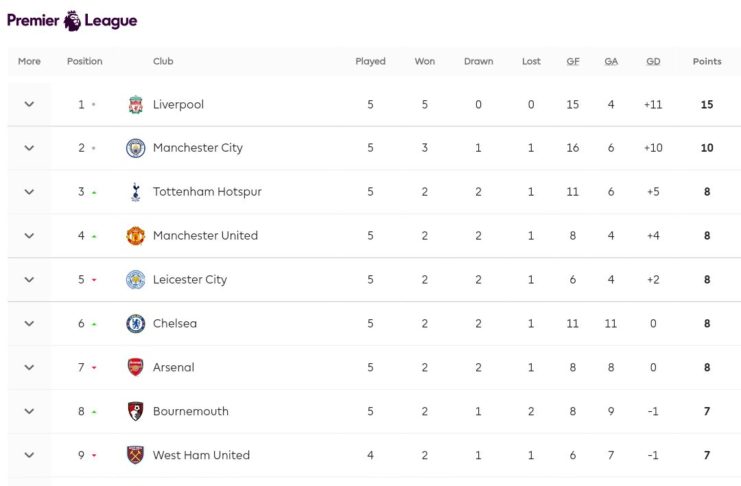The height and width of the screenshot is (486, 741).
Task: Open the Bournemouth club name link
Action: point(191,411)
